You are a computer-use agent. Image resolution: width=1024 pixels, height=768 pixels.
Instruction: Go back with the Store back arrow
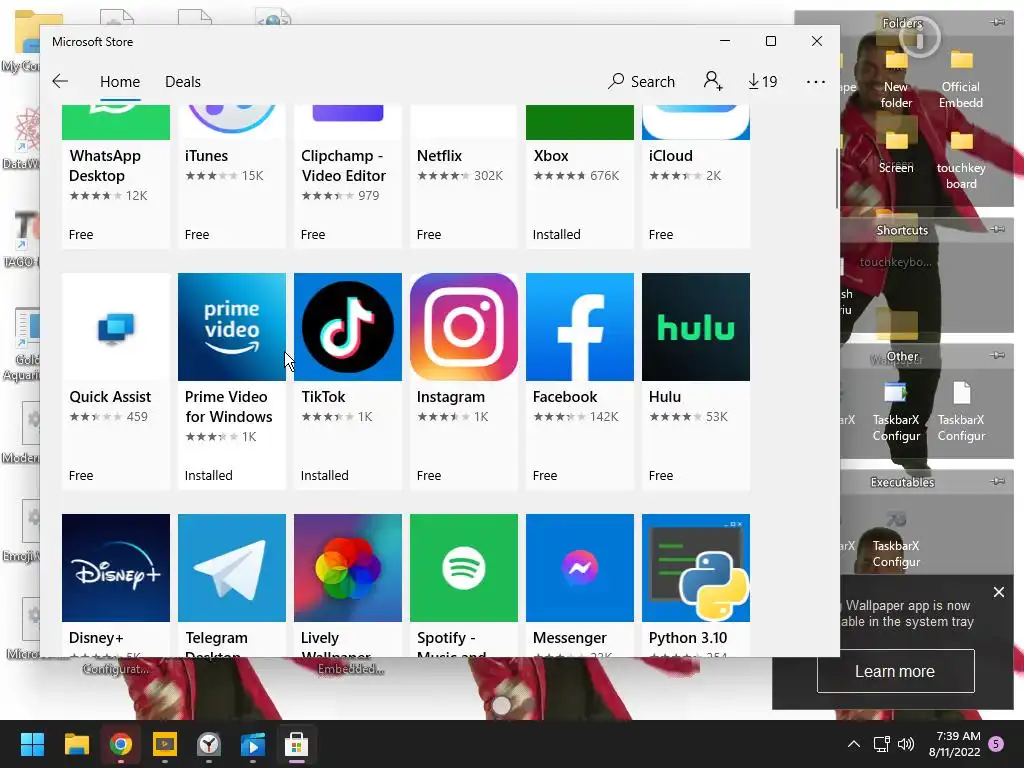(x=60, y=81)
